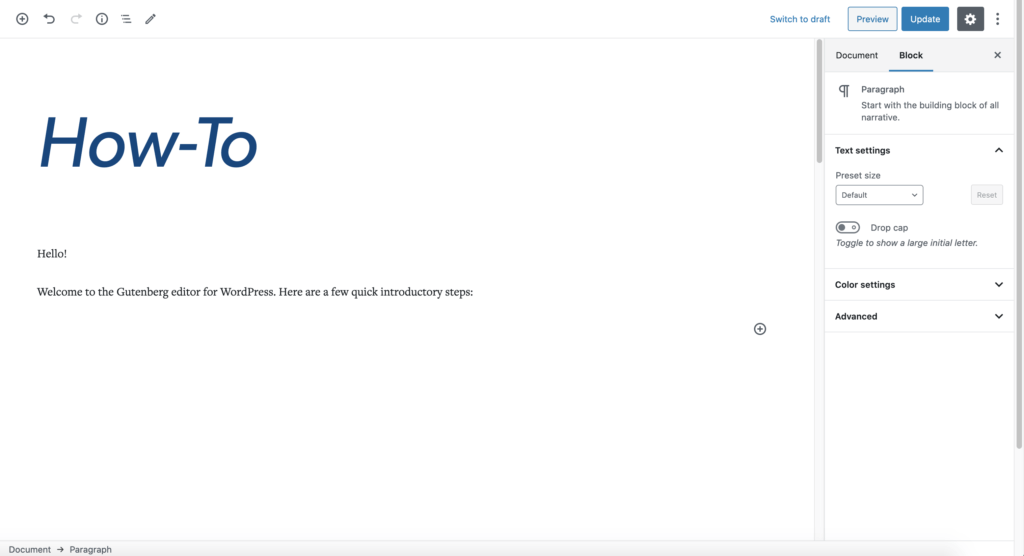Click the Preview button
The height and width of the screenshot is (556, 1024).
pos(872,19)
